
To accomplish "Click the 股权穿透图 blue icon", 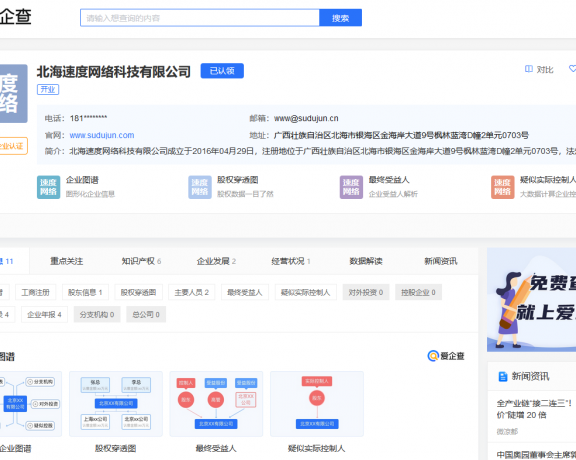I will [x=200, y=187].
